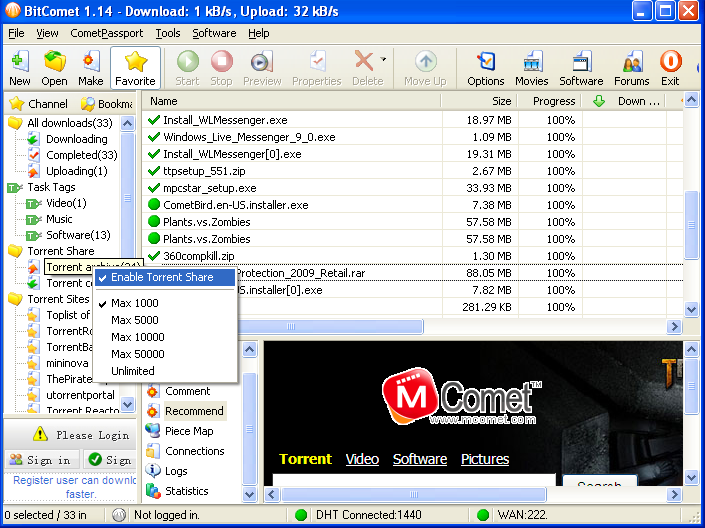705x528 pixels.
Task: Select Unlimited share limit
Action: [x=164, y=371]
